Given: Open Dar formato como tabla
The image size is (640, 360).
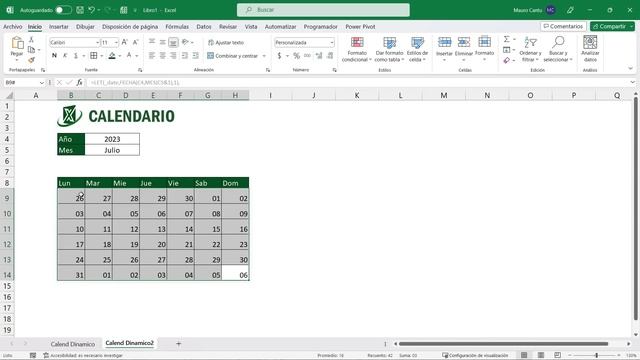Looking at the screenshot, I should [x=389, y=49].
